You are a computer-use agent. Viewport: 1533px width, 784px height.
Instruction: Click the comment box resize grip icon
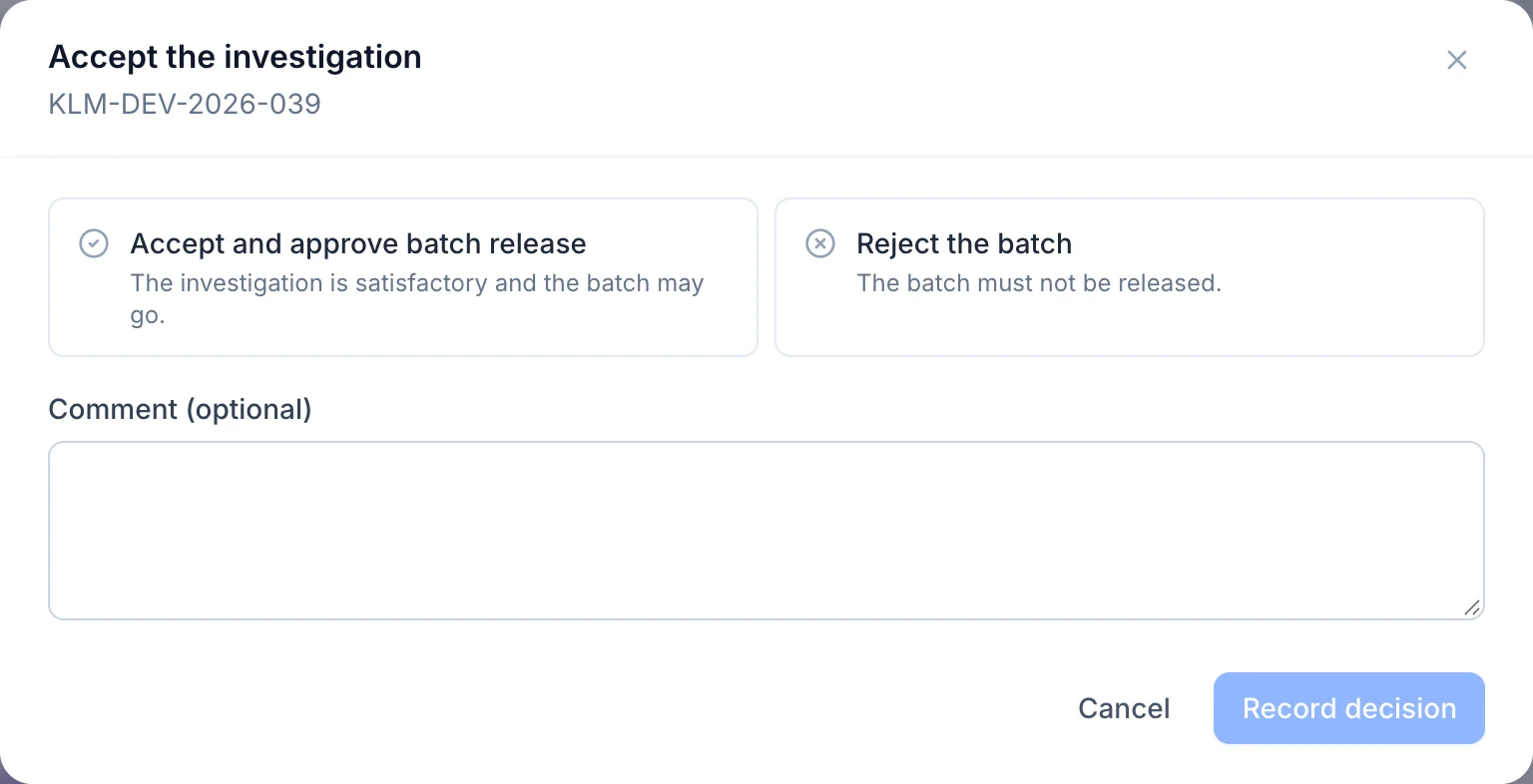click(1472, 607)
